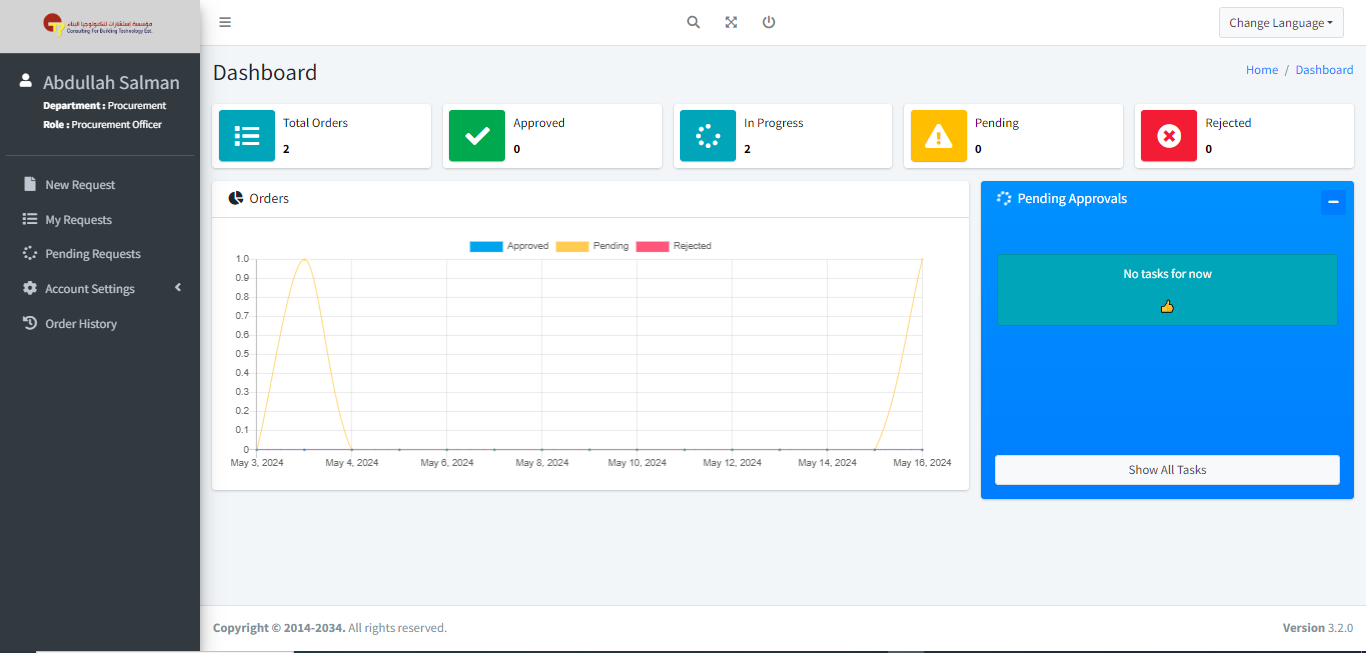Toggle Rejected series in chart legend

click(x=674, y=246)
